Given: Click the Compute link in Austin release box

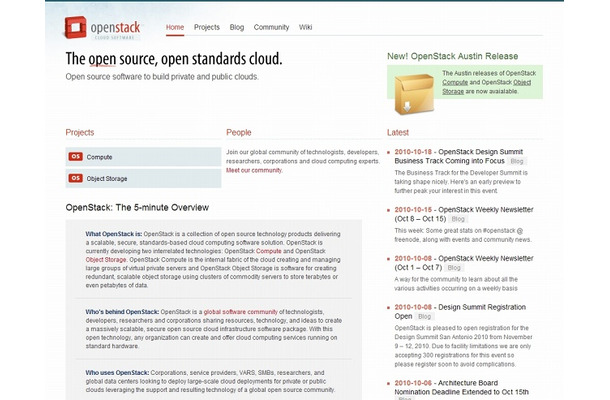Looking at the screenshot, I should (455, 82).
